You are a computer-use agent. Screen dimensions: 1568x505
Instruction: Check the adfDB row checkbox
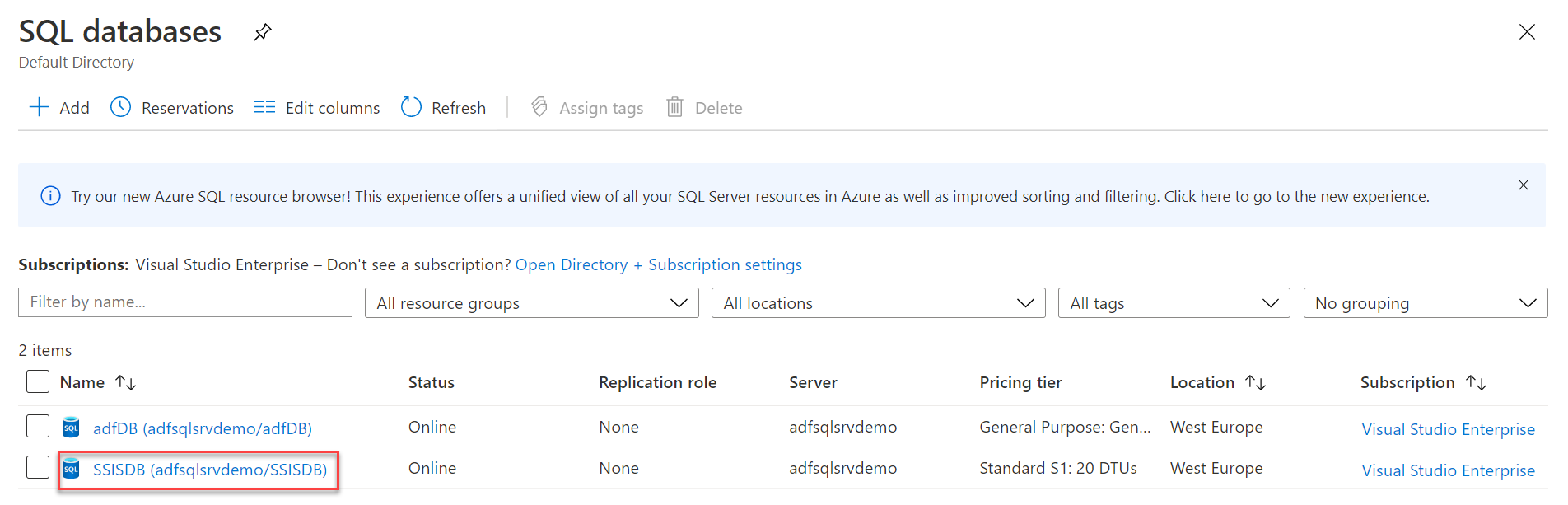pos(38,426)
